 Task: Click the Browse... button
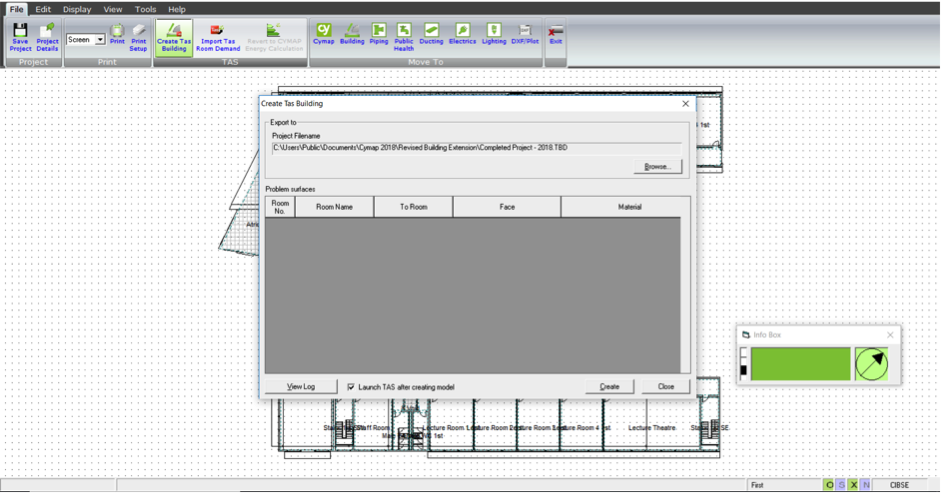[658, 166]
